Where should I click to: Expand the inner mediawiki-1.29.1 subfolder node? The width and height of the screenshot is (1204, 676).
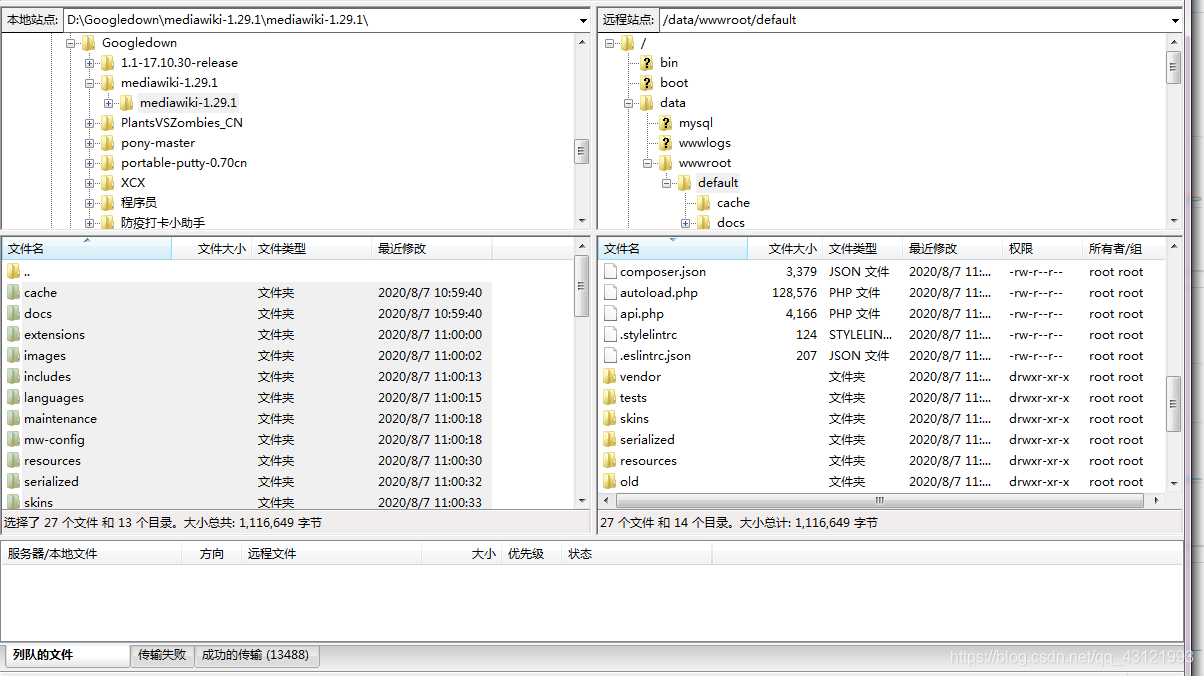(x=108, y=103)
